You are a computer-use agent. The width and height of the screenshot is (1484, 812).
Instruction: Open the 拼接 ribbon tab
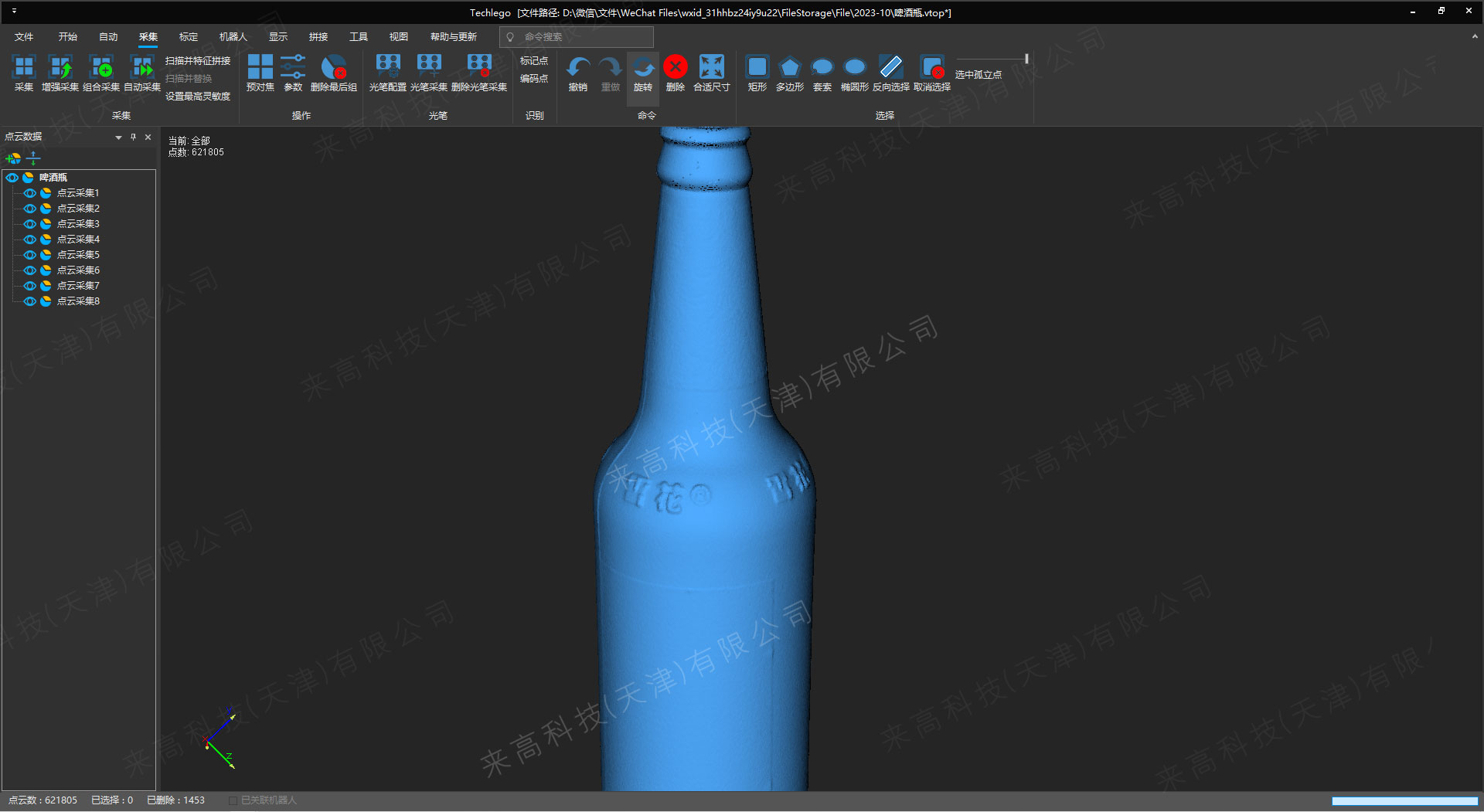(x=318, y=36)
